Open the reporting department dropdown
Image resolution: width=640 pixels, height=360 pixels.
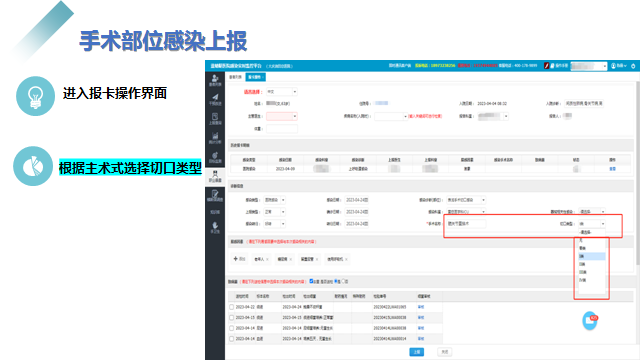click(x=493, y=116)
